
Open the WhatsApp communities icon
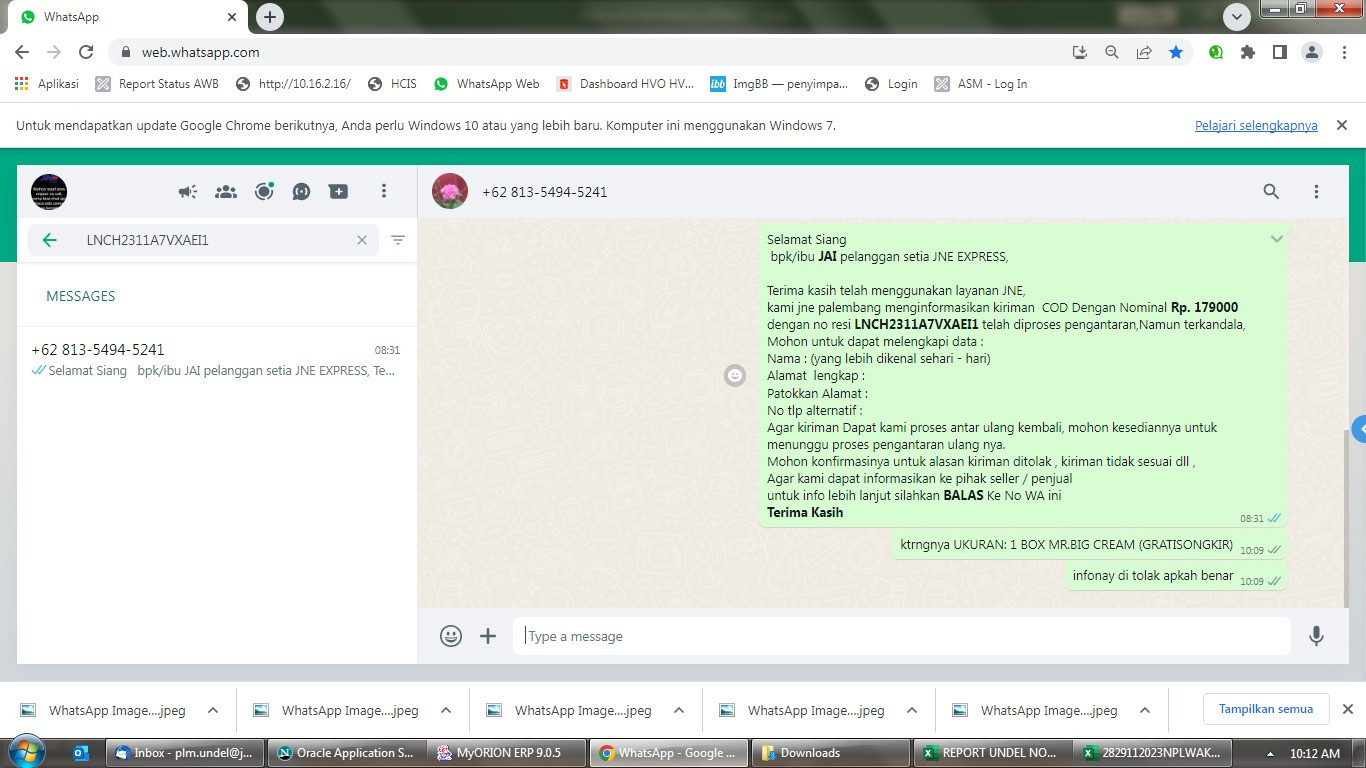[226, 191]
